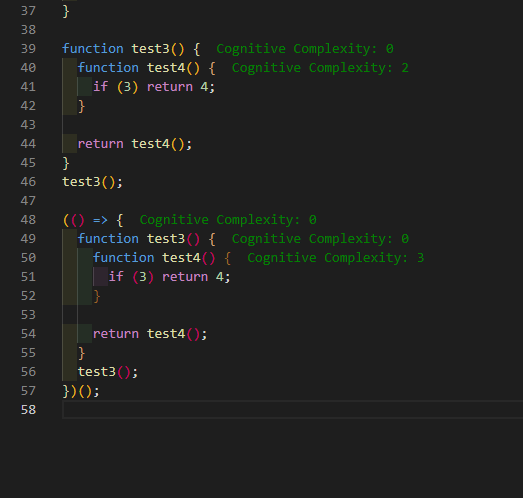
Task: Click closing brace on line 37
Action: [66, 11]
